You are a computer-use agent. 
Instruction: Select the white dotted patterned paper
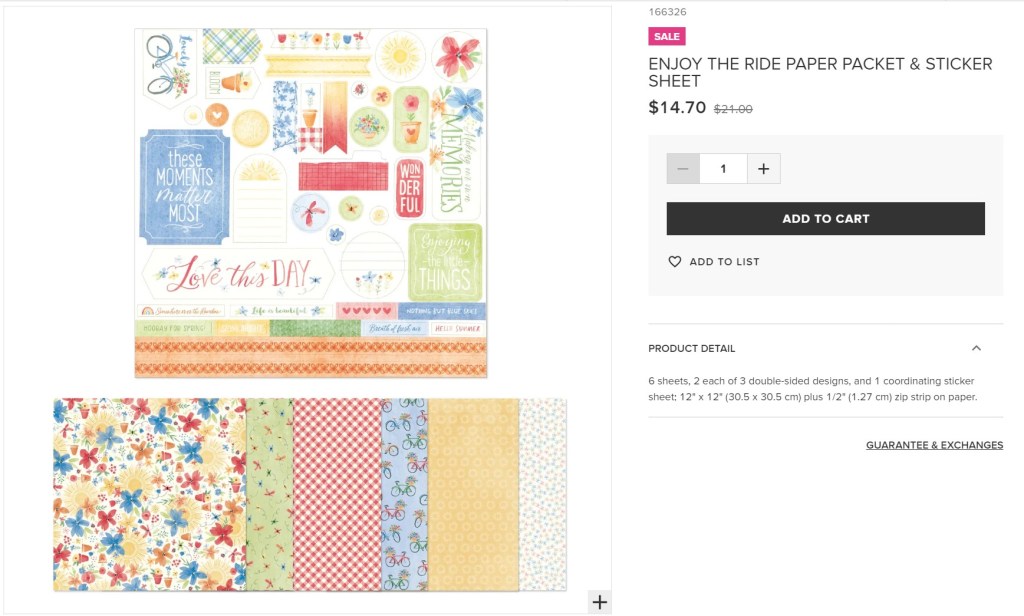coord(542,494)
